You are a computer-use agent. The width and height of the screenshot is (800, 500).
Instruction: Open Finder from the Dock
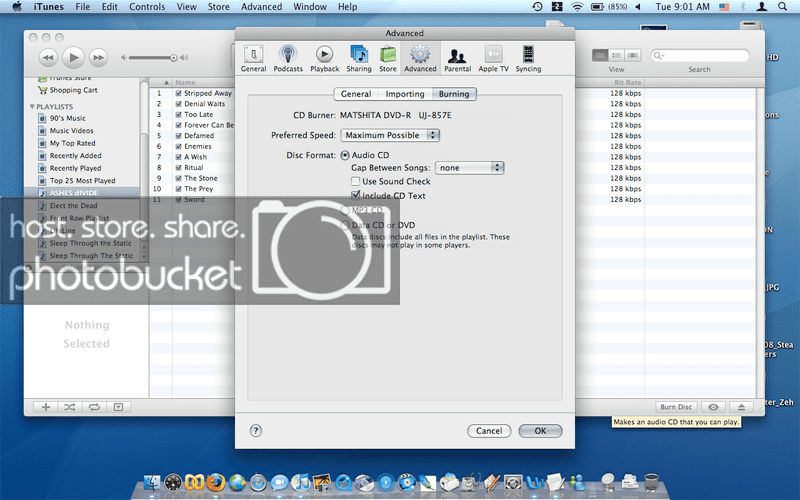[x=152, y=482]
